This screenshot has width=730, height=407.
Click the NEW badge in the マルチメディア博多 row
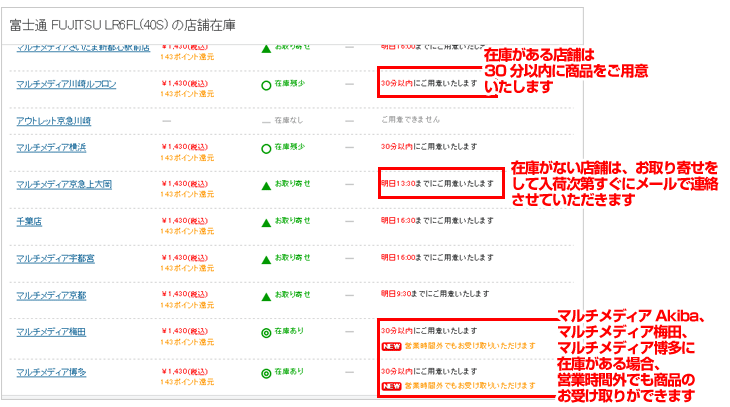click(x=392, y=387)
